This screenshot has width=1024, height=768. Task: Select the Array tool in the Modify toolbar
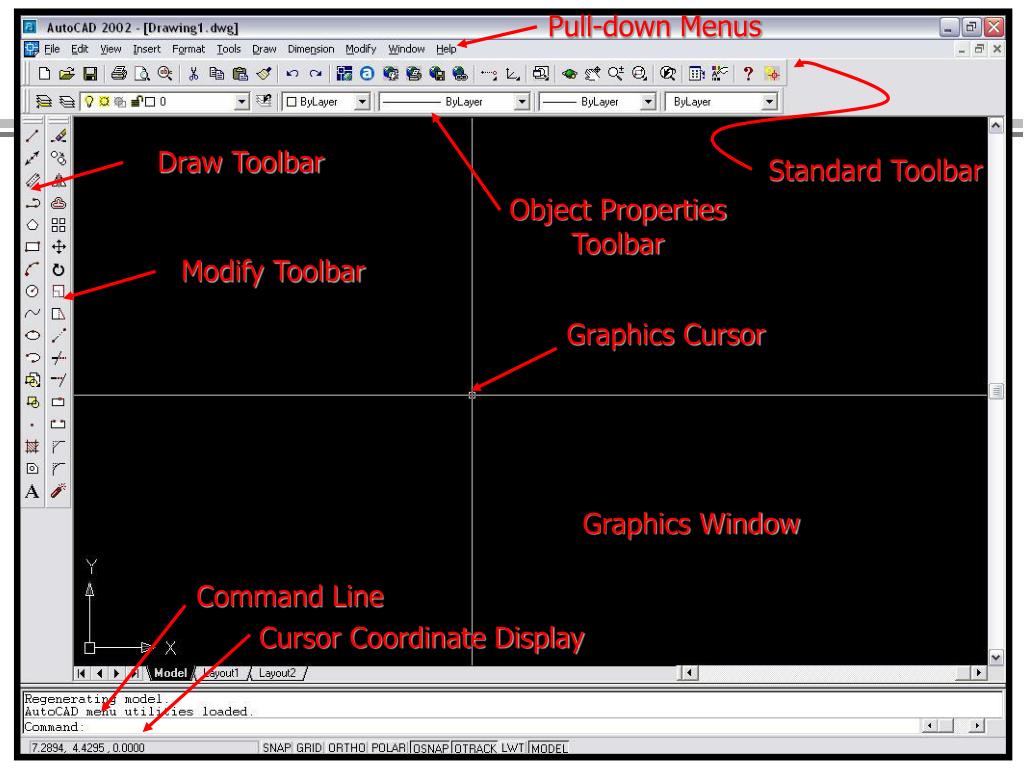pos(59,225)
